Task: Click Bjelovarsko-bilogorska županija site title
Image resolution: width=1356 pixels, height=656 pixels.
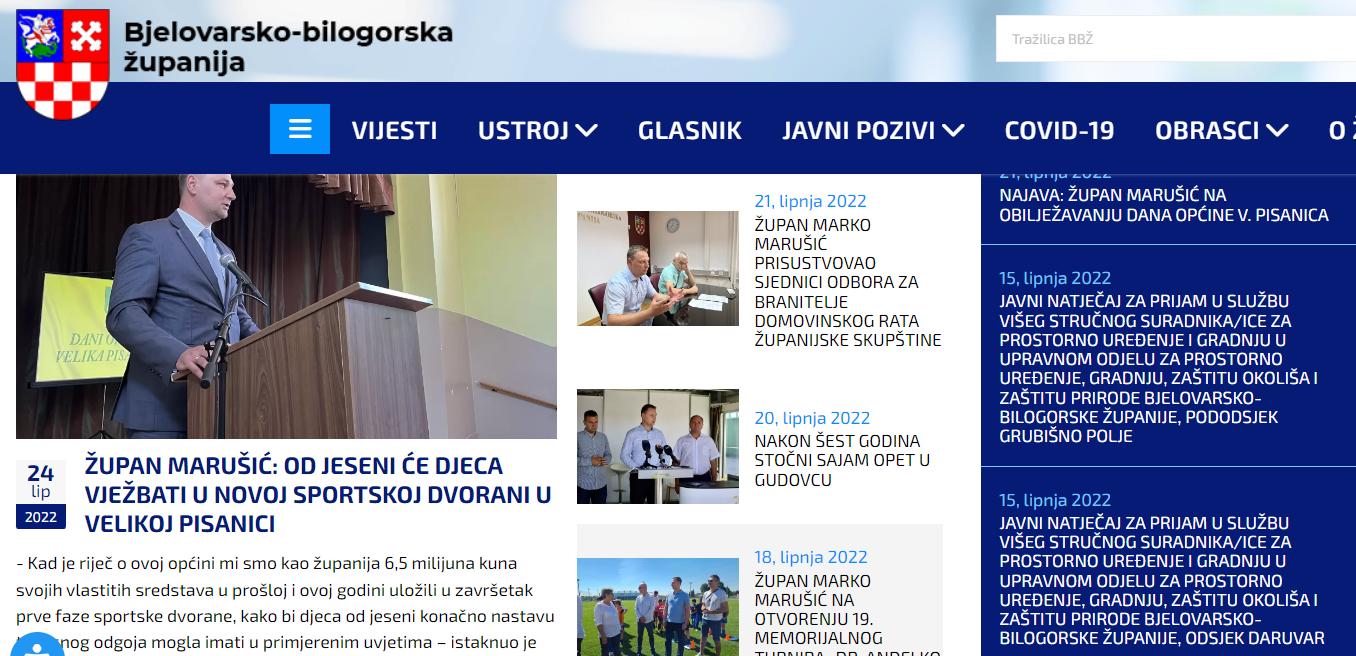Action: click(x=288, y=47)
